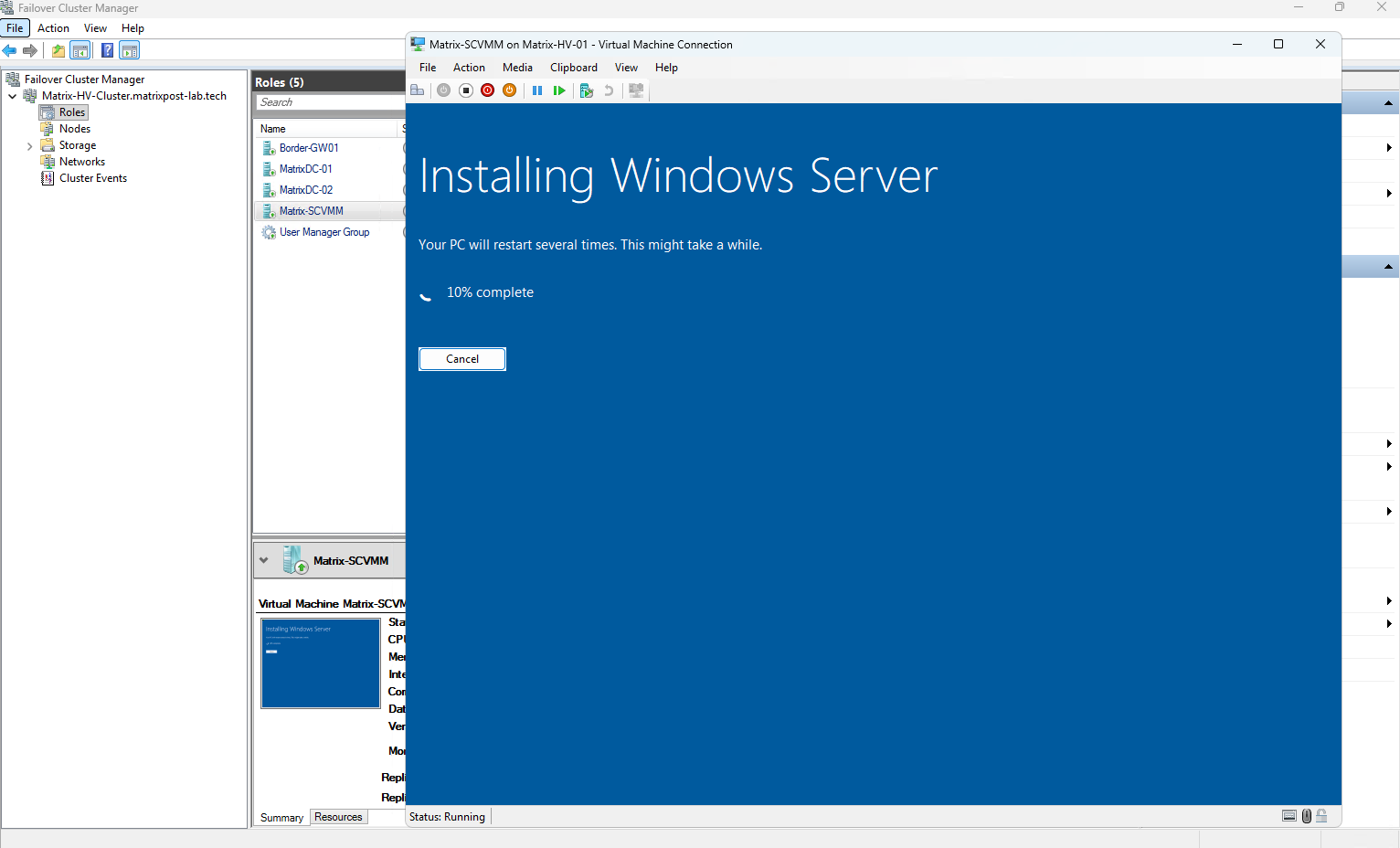Viewport: 1400px width, 848px height.
Task: Open View menu in Failover Cluster Manager
Action: [x=95, y=28]
